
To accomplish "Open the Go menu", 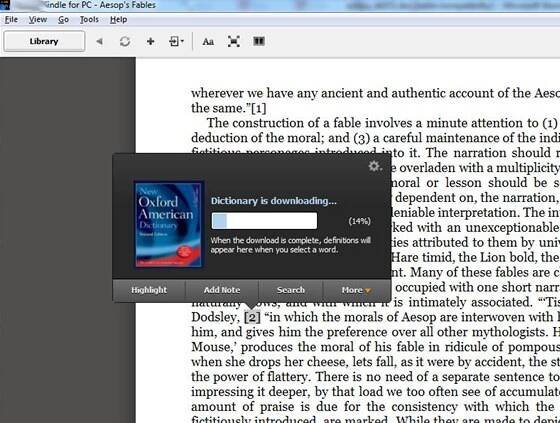I will tap(63, 20).
